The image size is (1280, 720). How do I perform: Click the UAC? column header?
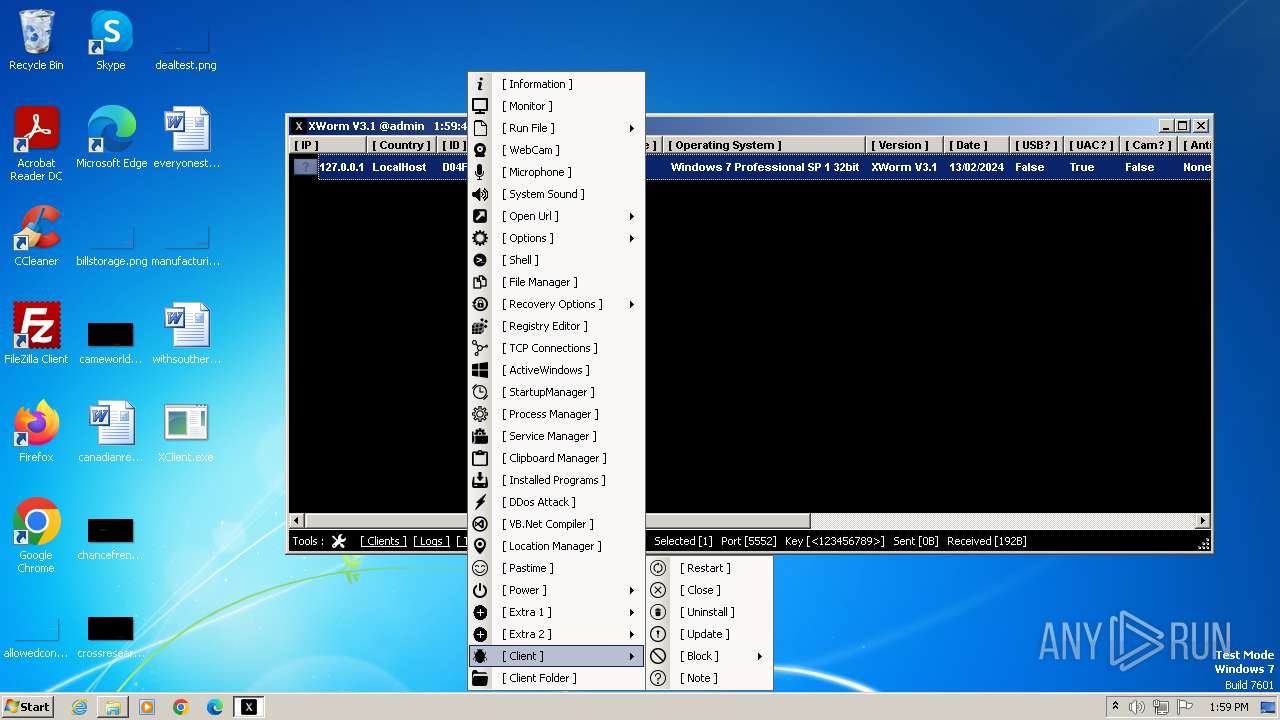[x=1090, y=145]
